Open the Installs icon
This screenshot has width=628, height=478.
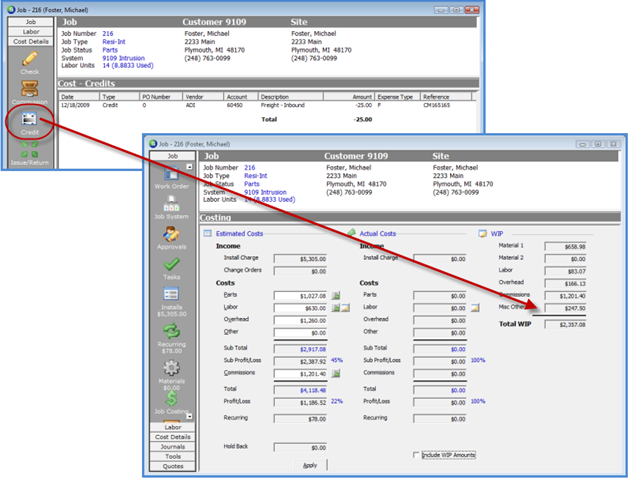pyautogui.click(x=171, y=294)
